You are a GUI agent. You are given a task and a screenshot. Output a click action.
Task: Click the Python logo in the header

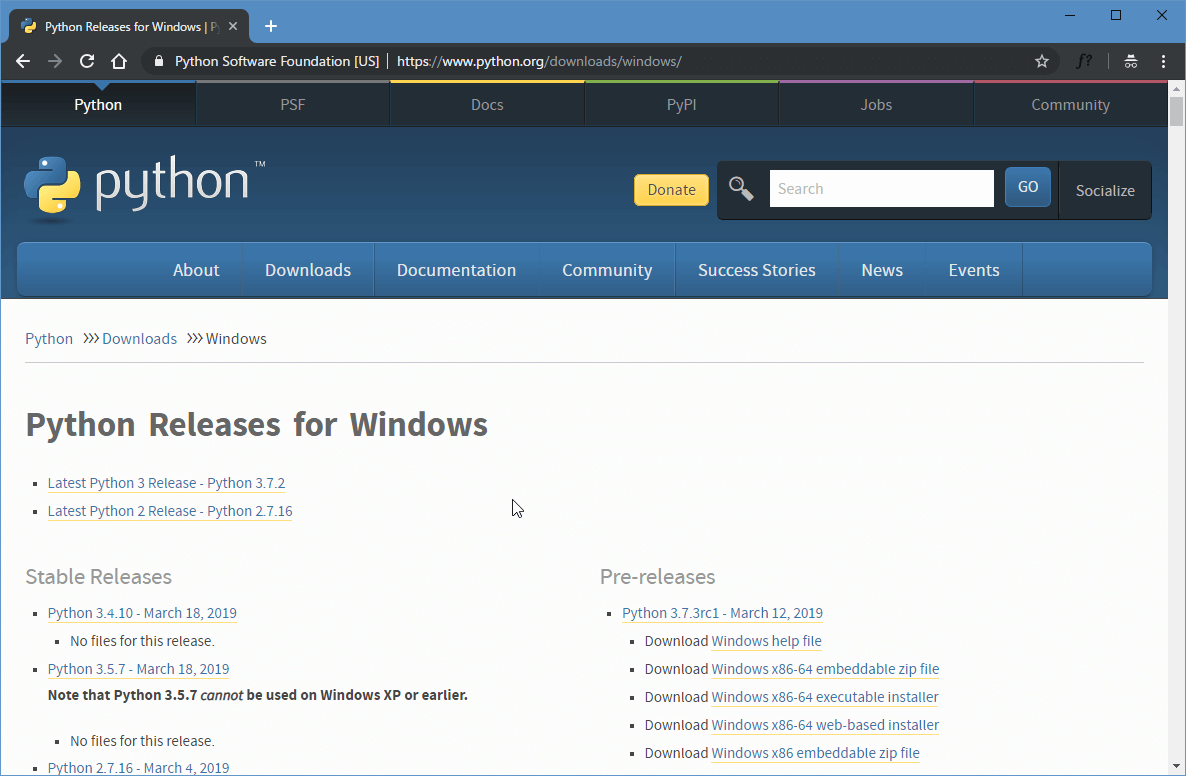pos(145,186)
